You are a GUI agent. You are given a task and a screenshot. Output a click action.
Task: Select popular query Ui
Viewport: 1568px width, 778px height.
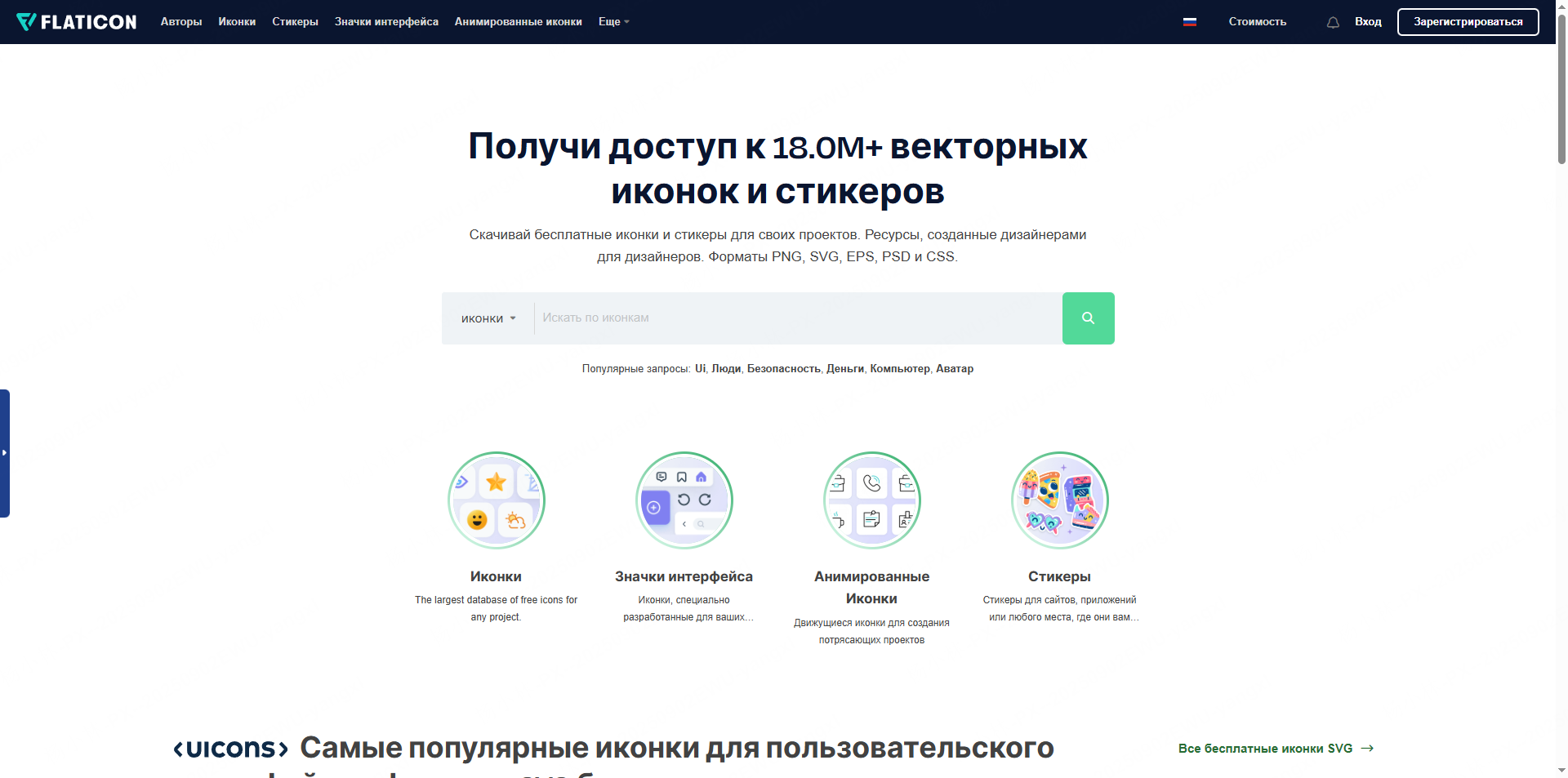(x=700, y=369)
